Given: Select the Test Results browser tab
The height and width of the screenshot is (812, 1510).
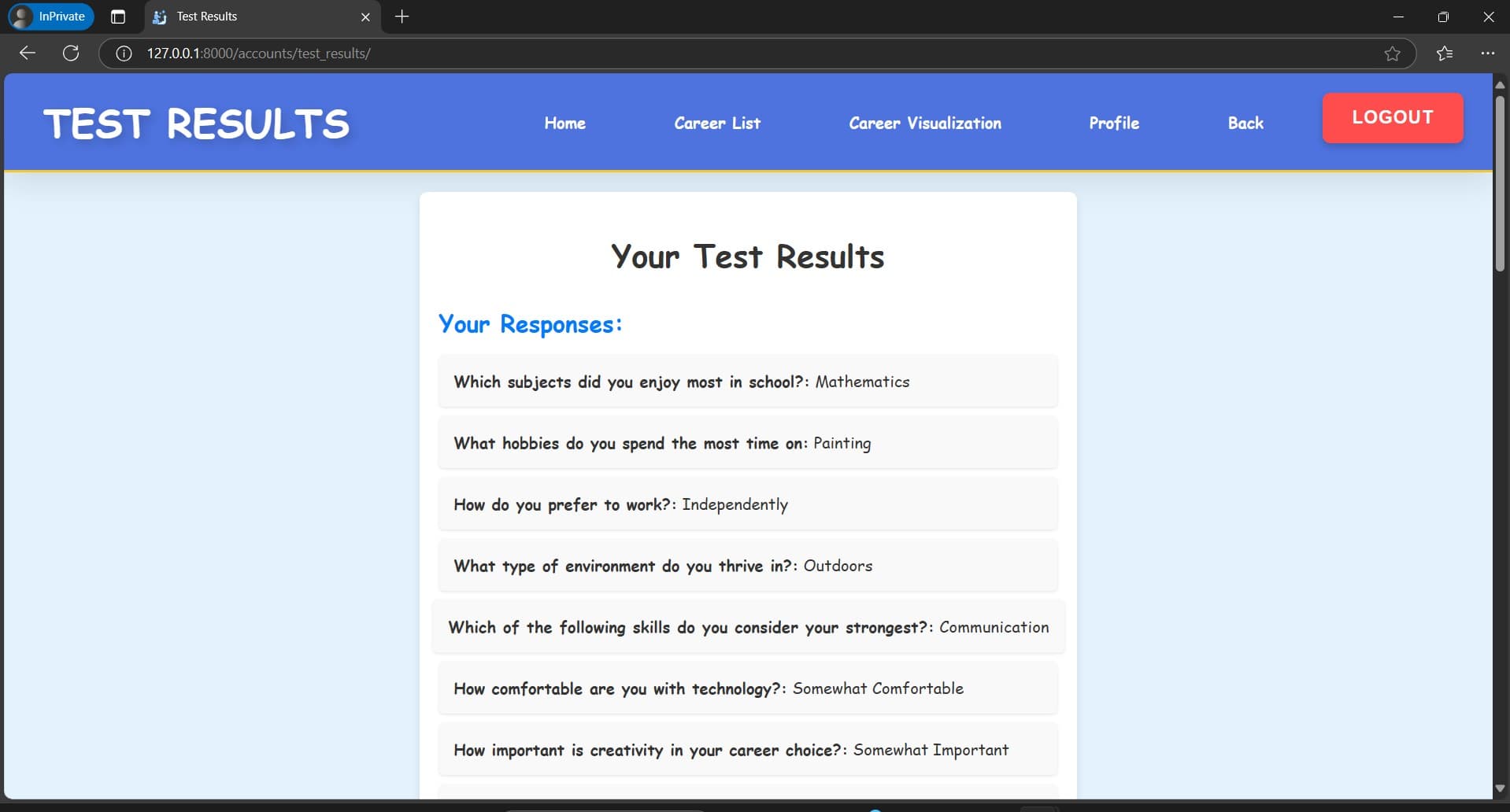Looking at the screenshot, I should point(262,17).
